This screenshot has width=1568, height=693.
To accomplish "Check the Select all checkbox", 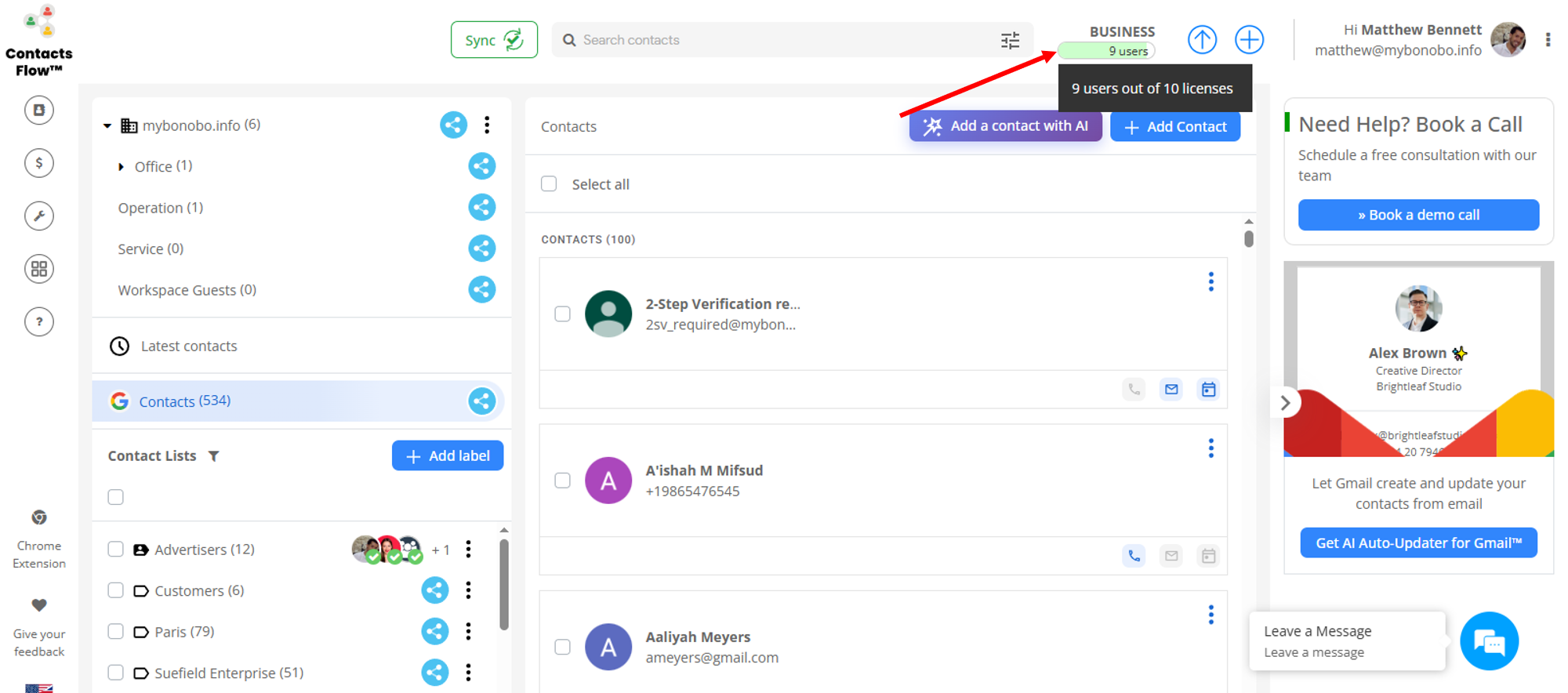I will 549,184.
